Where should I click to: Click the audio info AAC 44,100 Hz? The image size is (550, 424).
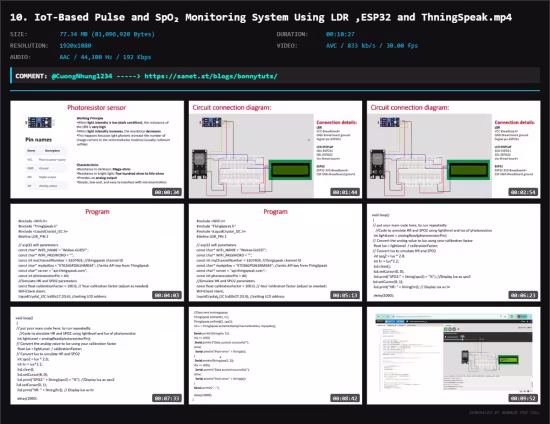click(105, 57)
